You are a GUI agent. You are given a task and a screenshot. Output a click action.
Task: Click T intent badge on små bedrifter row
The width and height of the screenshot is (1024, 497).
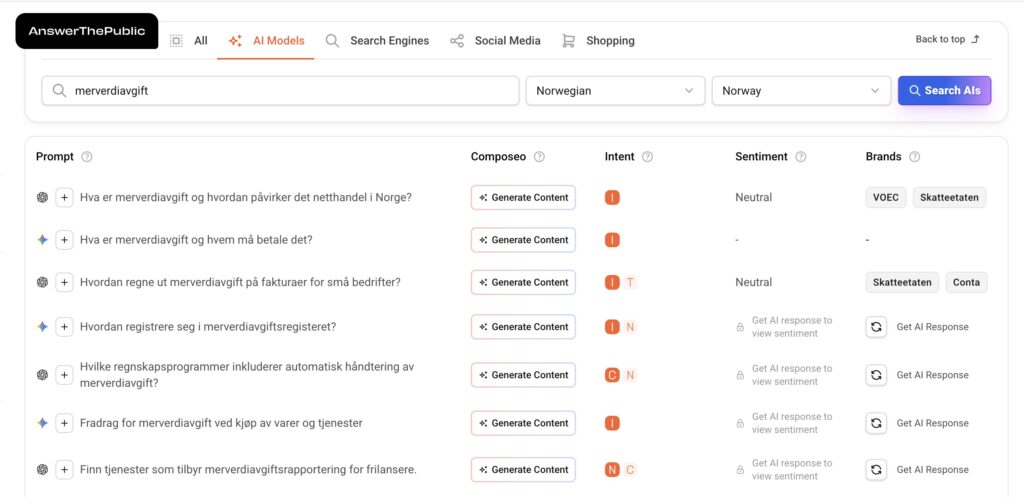point(630,283)
